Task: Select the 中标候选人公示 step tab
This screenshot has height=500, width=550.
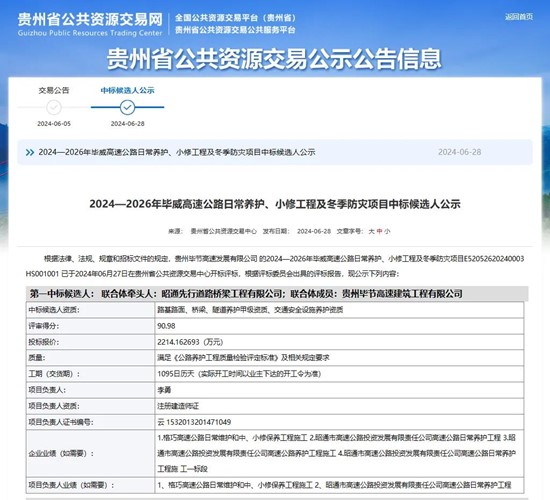Action: coord(127,91)
